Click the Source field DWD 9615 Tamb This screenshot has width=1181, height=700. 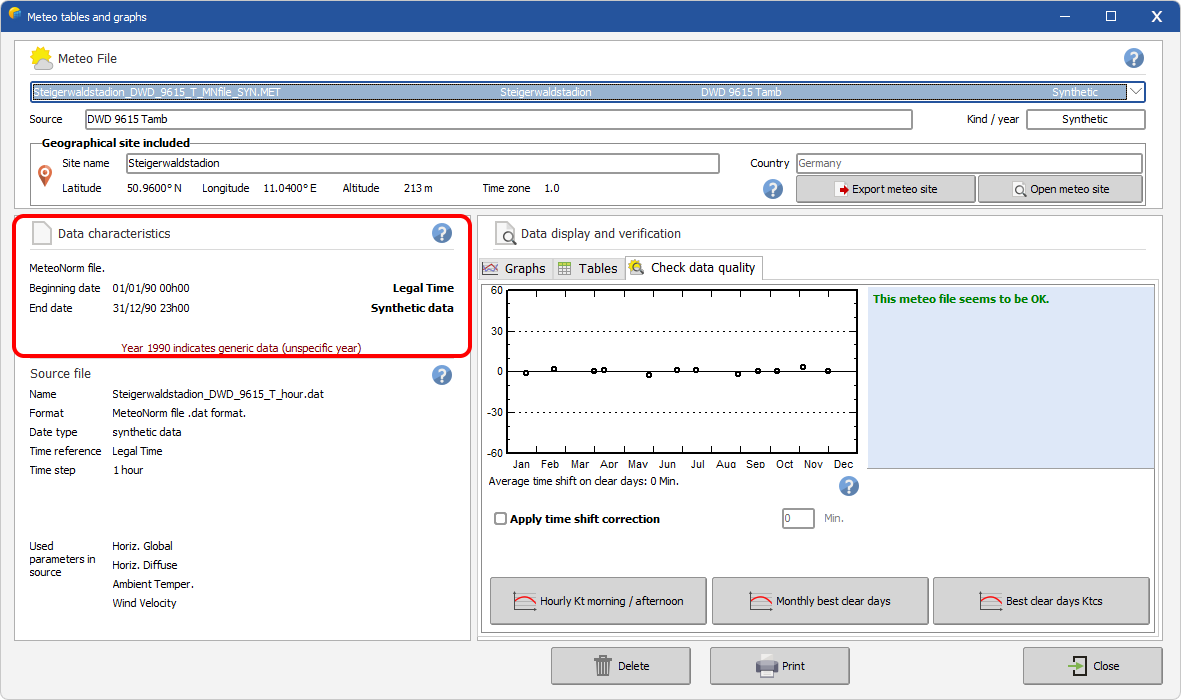point(498,119)
